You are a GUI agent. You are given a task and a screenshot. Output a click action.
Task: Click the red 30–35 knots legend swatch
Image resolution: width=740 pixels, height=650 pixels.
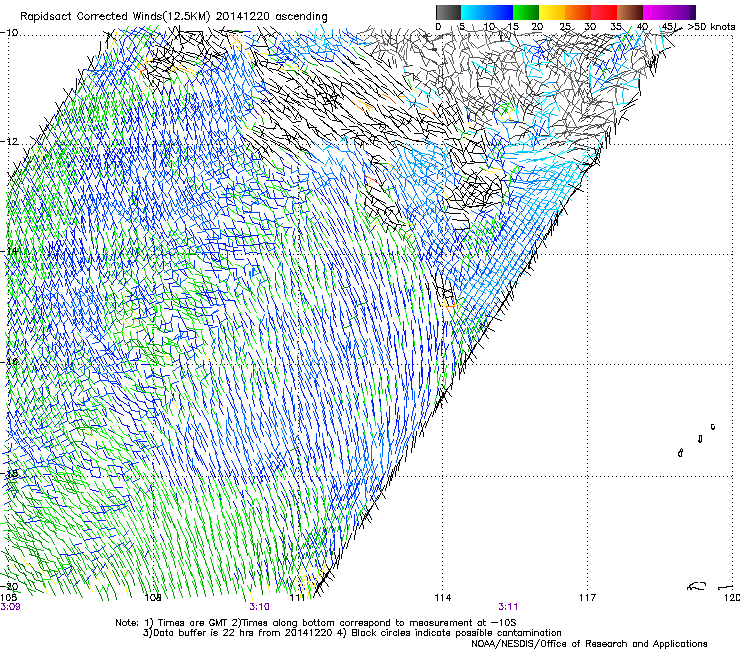point(604,12)
